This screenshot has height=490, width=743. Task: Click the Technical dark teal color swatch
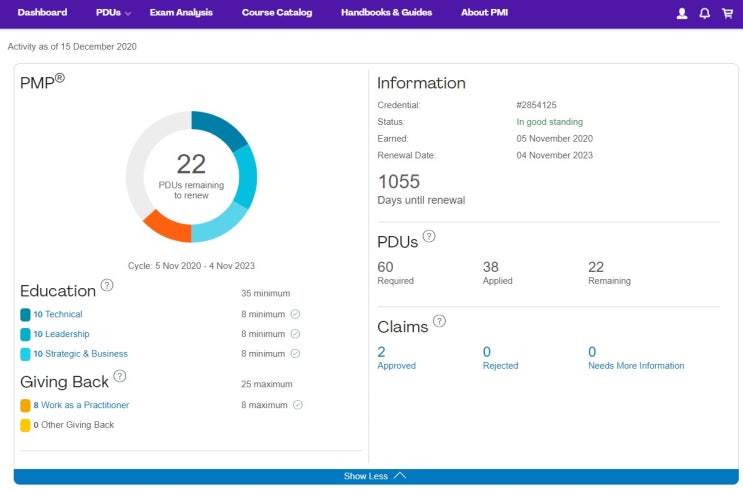point(25,314)
